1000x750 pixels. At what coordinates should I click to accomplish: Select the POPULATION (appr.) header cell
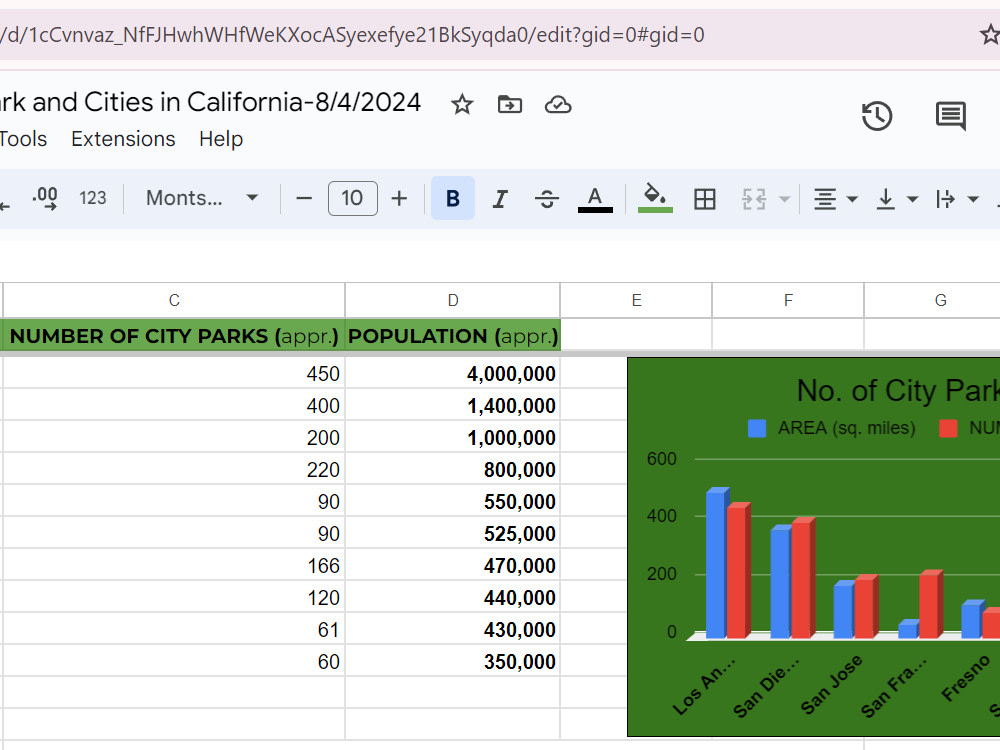[x=453, y=335]
